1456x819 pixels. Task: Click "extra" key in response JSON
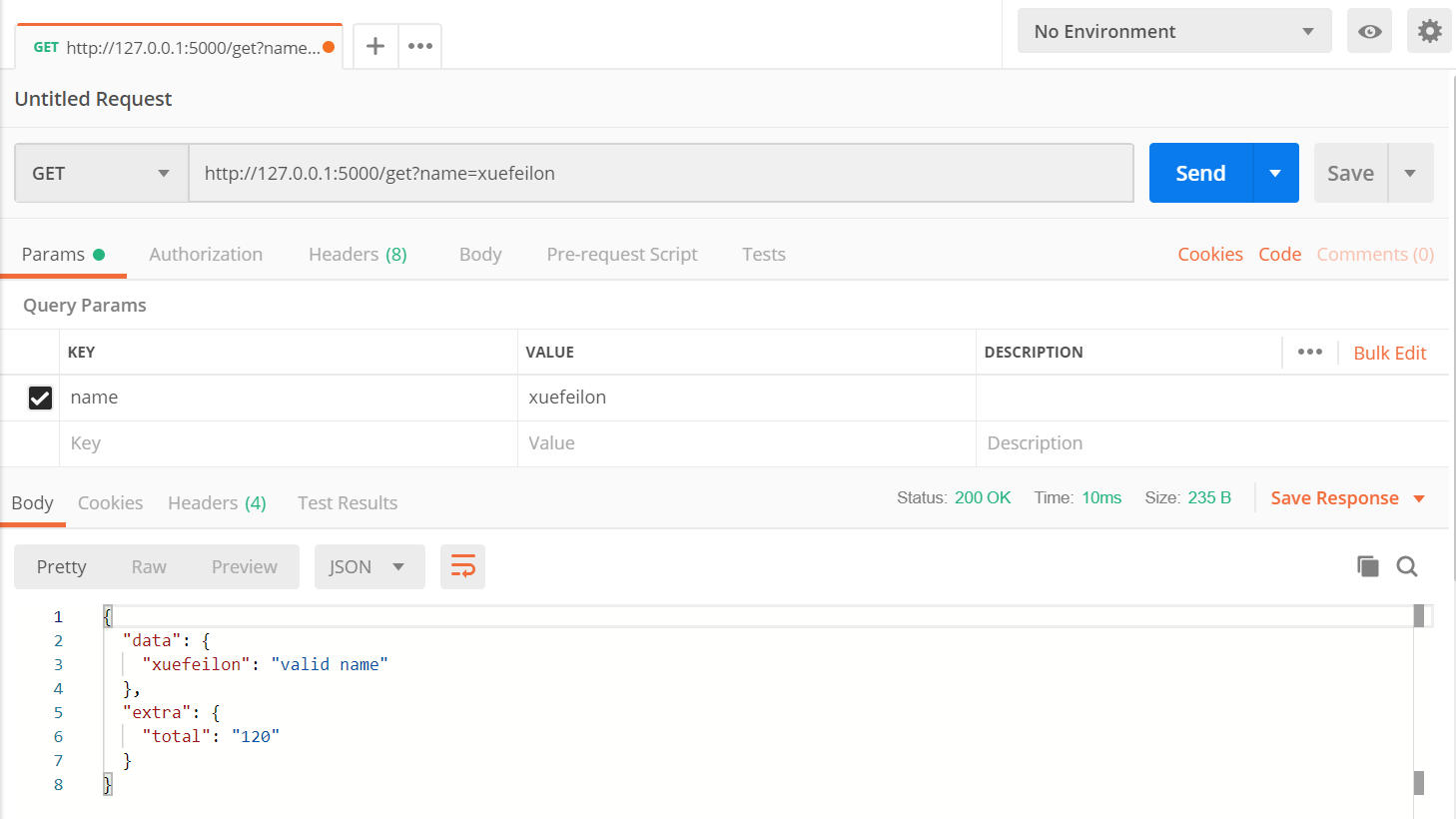157,712
